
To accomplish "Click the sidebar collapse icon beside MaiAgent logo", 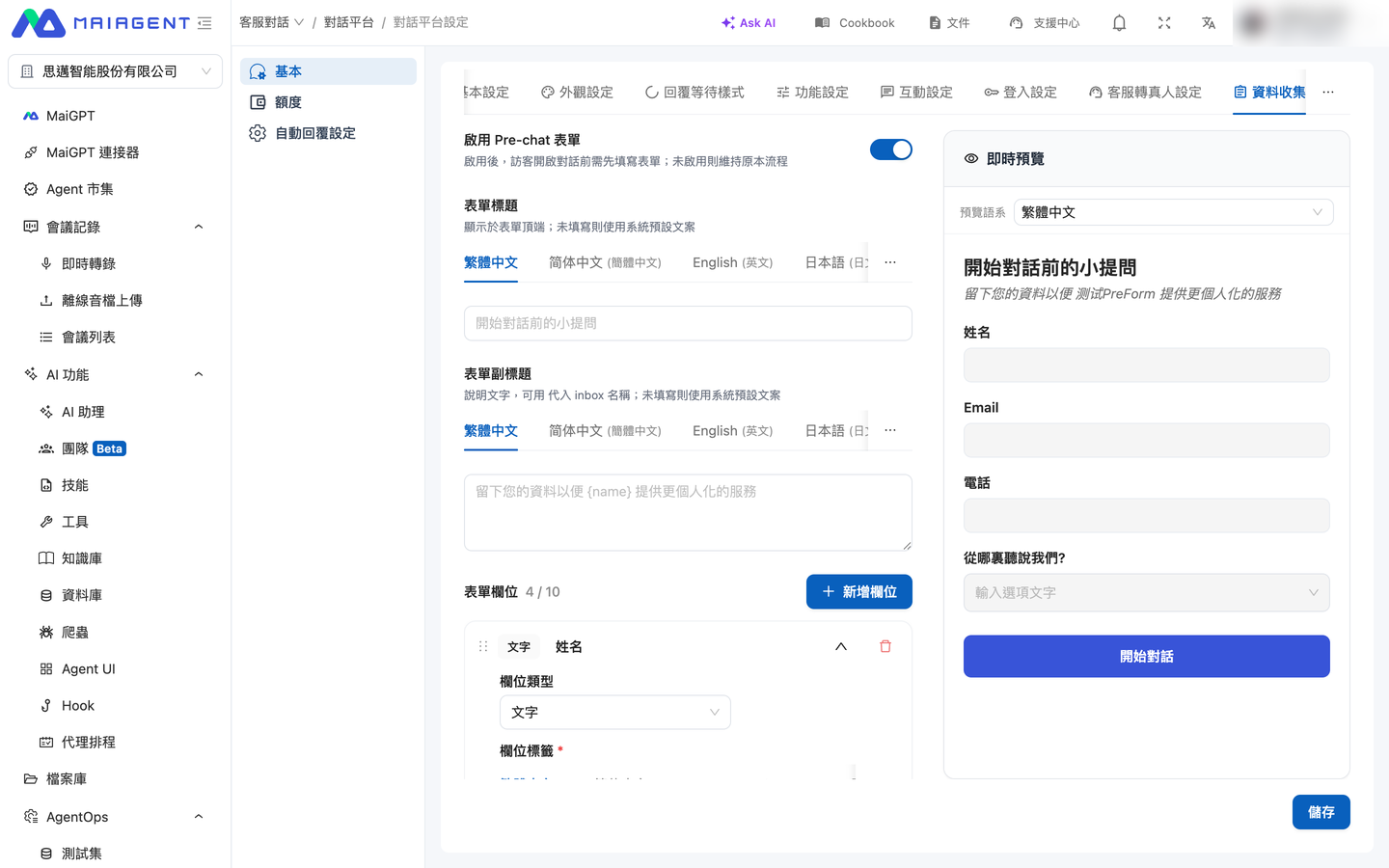I will tap(204, 23).
